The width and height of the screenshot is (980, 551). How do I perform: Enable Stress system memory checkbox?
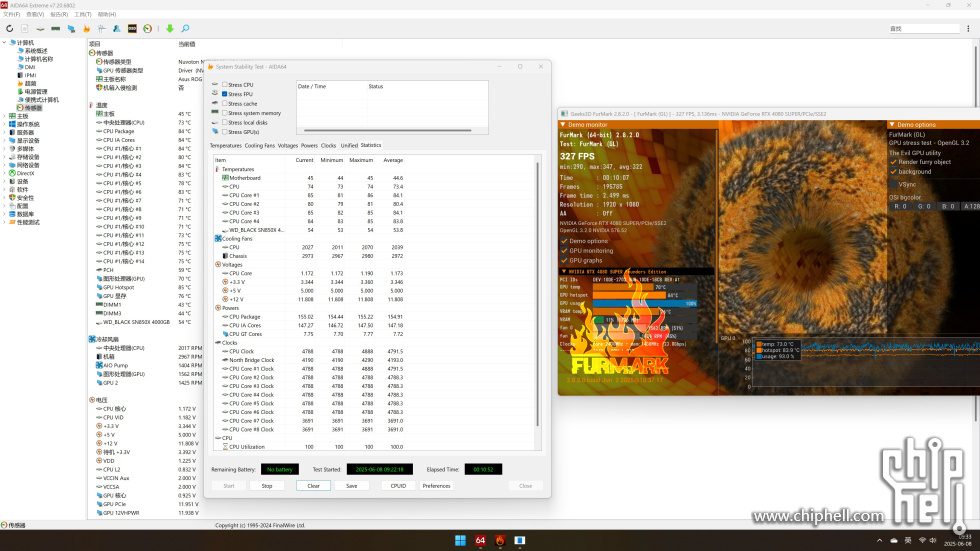coord(224,113)
